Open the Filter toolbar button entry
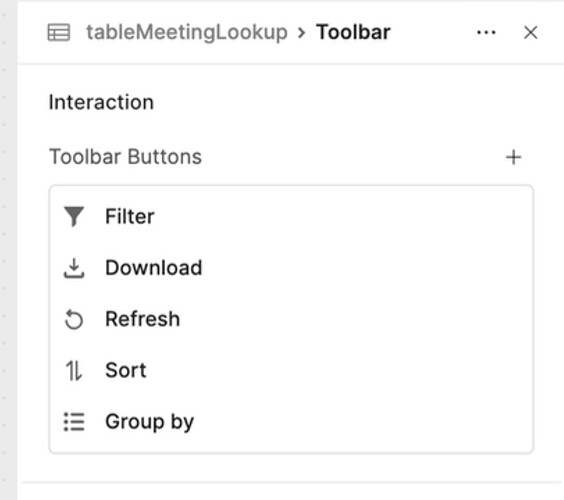 tap(291, 217)
